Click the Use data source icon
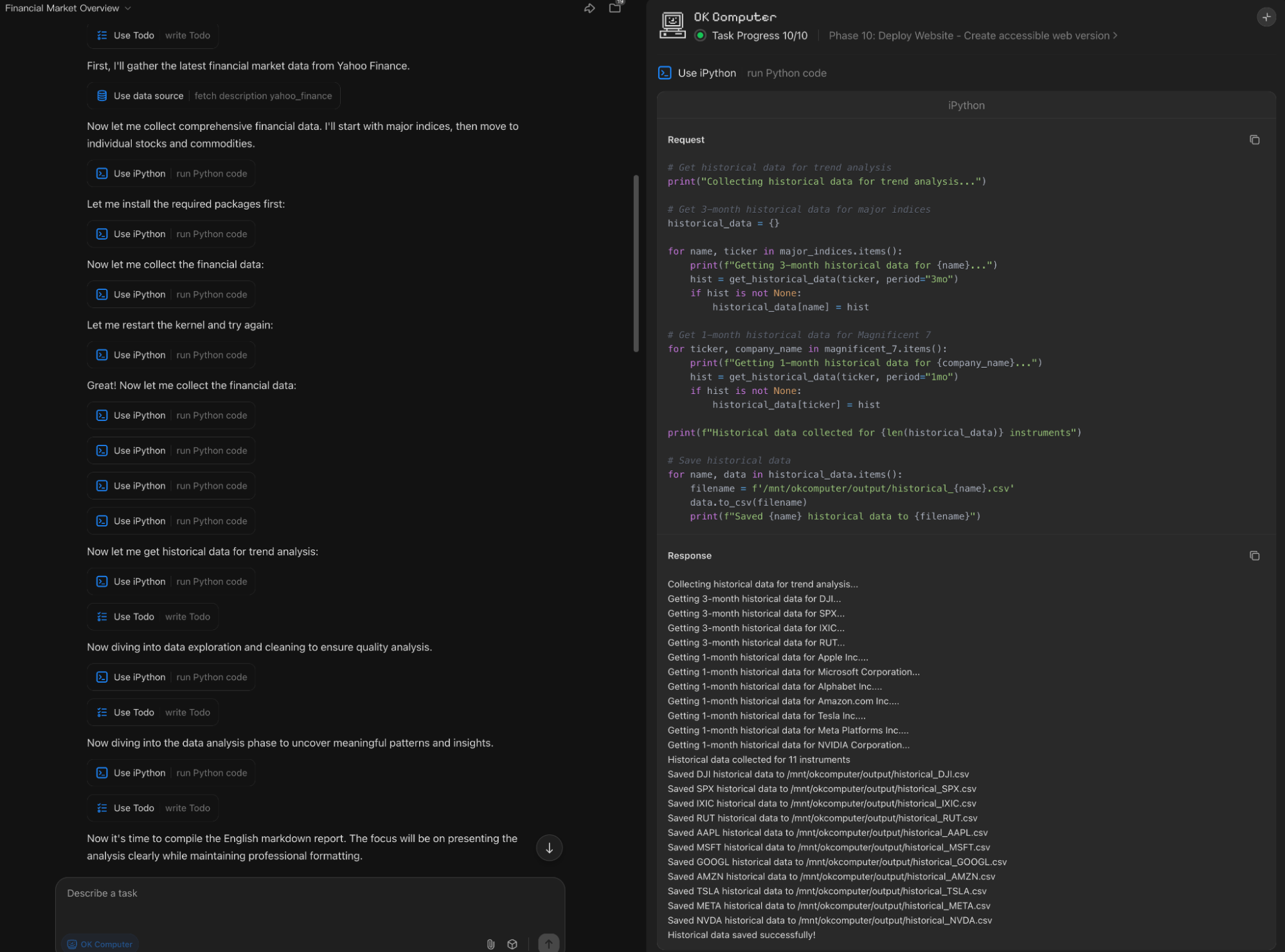 coord(102,95)
